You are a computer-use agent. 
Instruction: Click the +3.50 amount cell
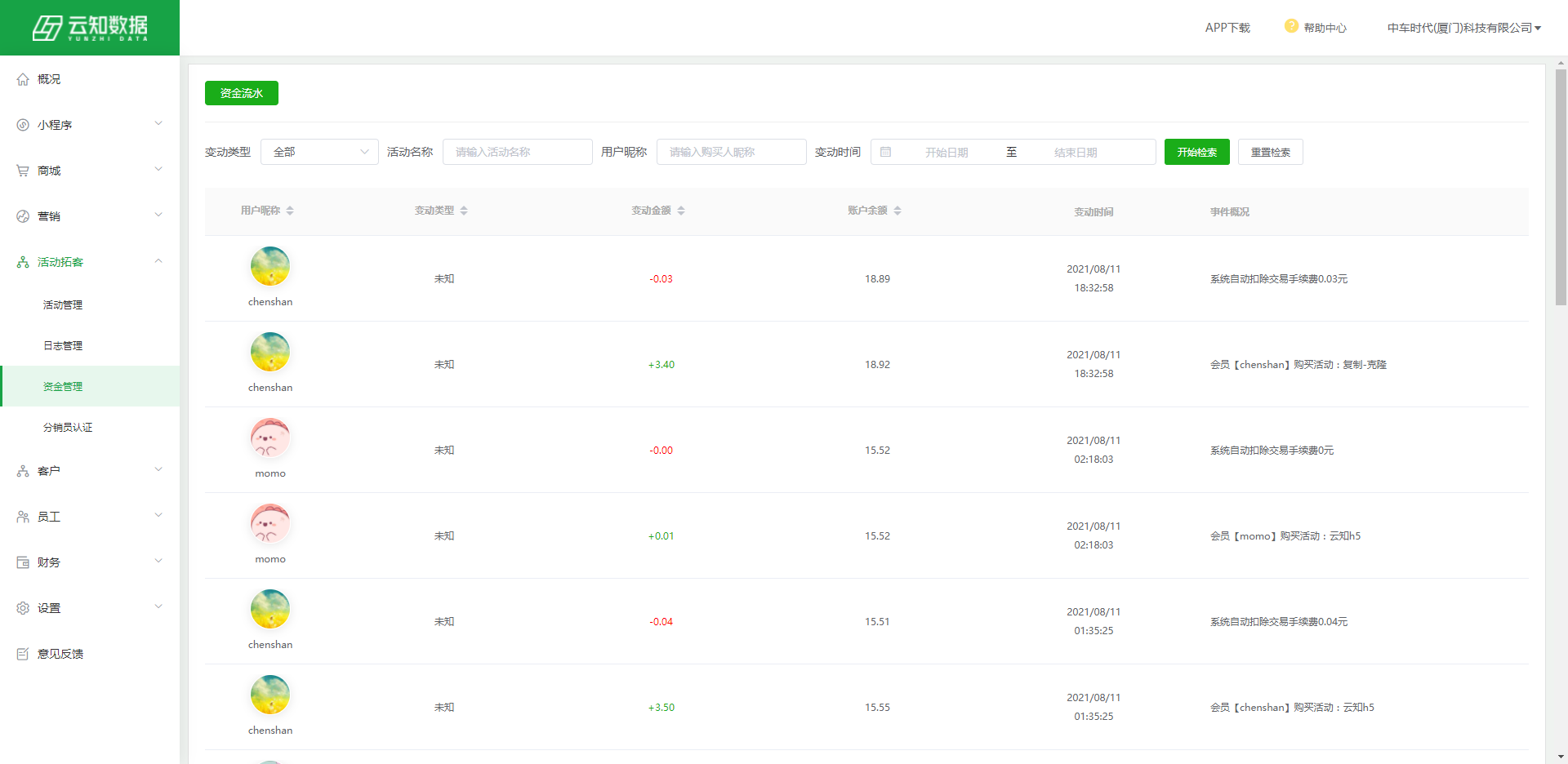(x=661, y=708)
